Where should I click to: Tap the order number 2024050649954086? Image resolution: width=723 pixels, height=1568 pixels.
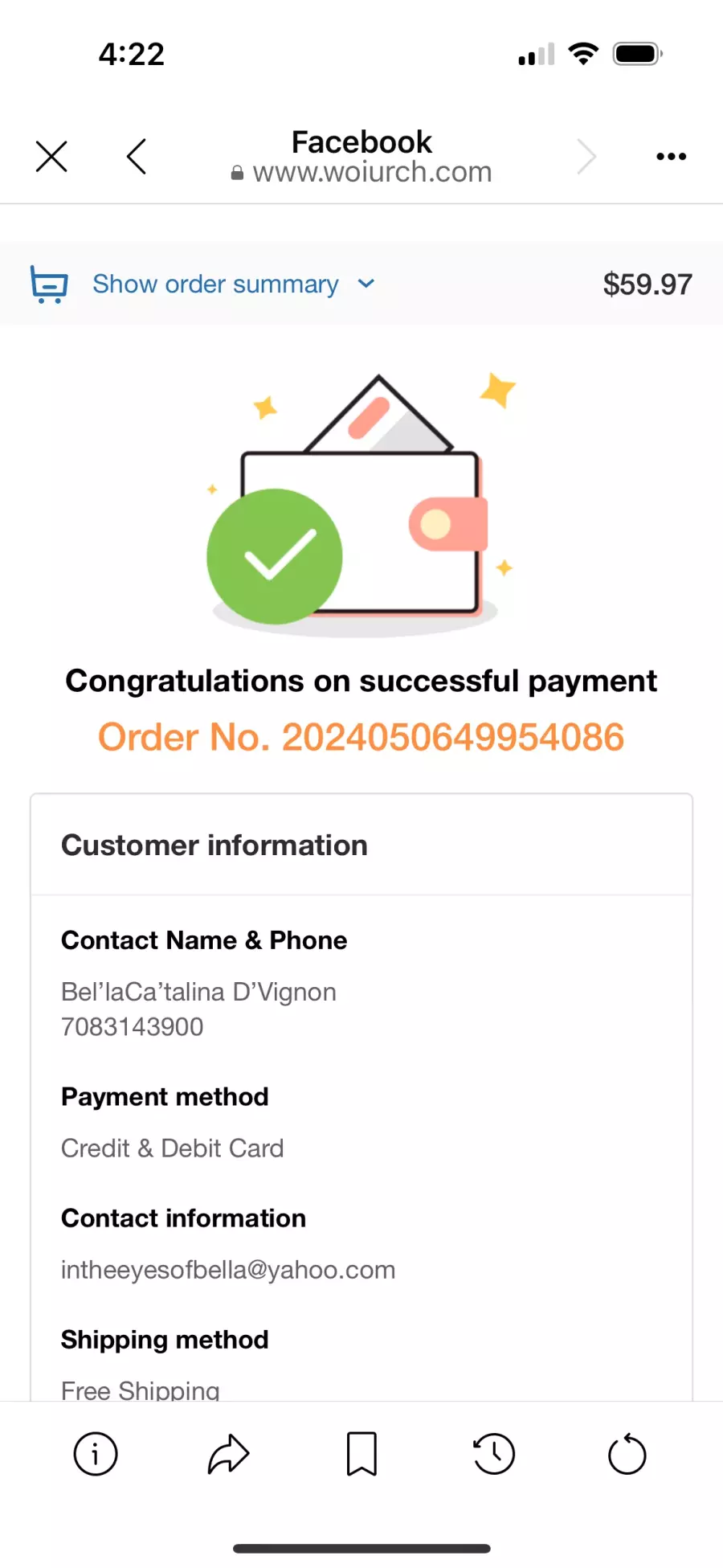point(452,737)
